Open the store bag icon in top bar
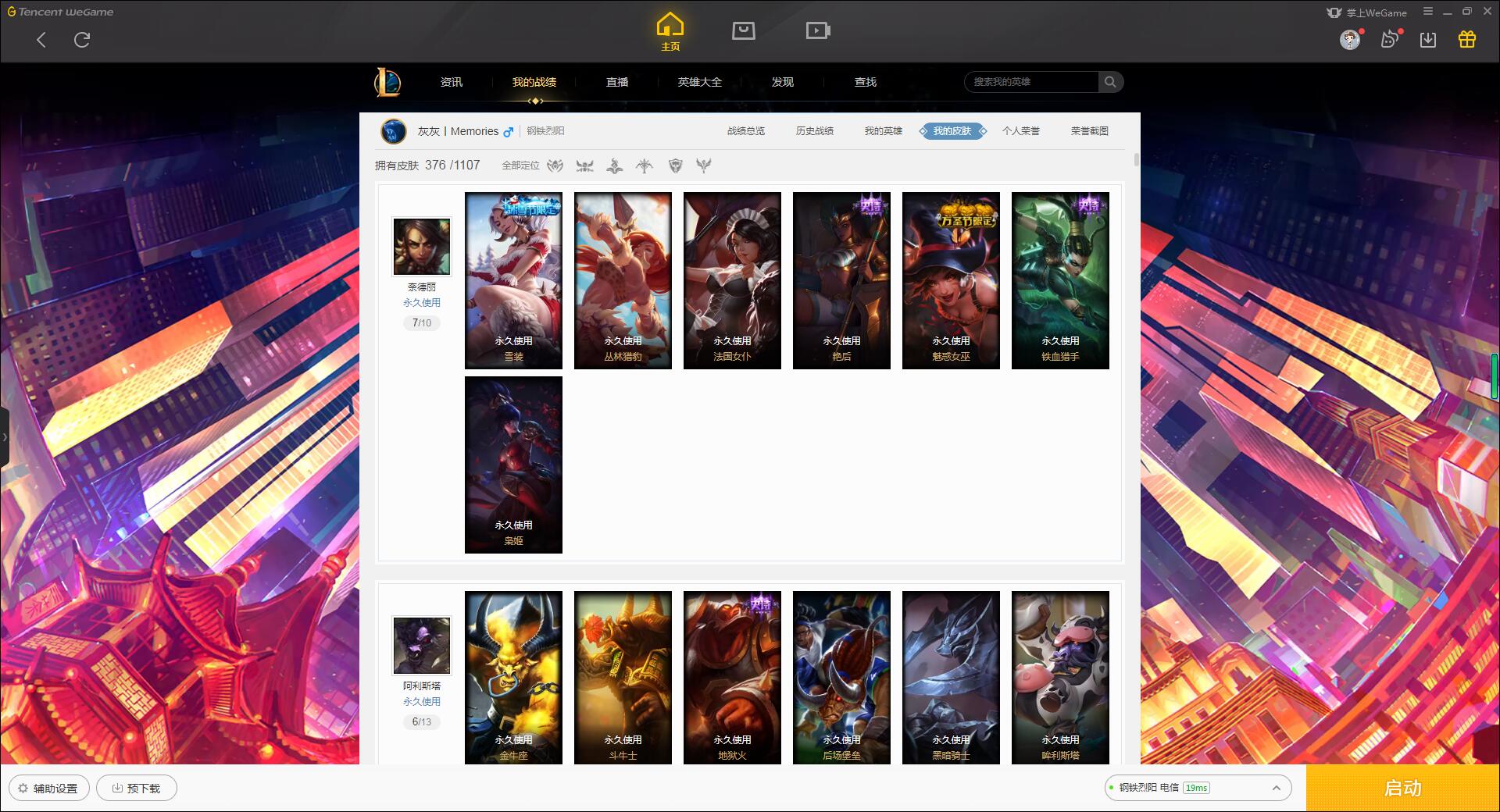1500x812 pixels. 743,31
